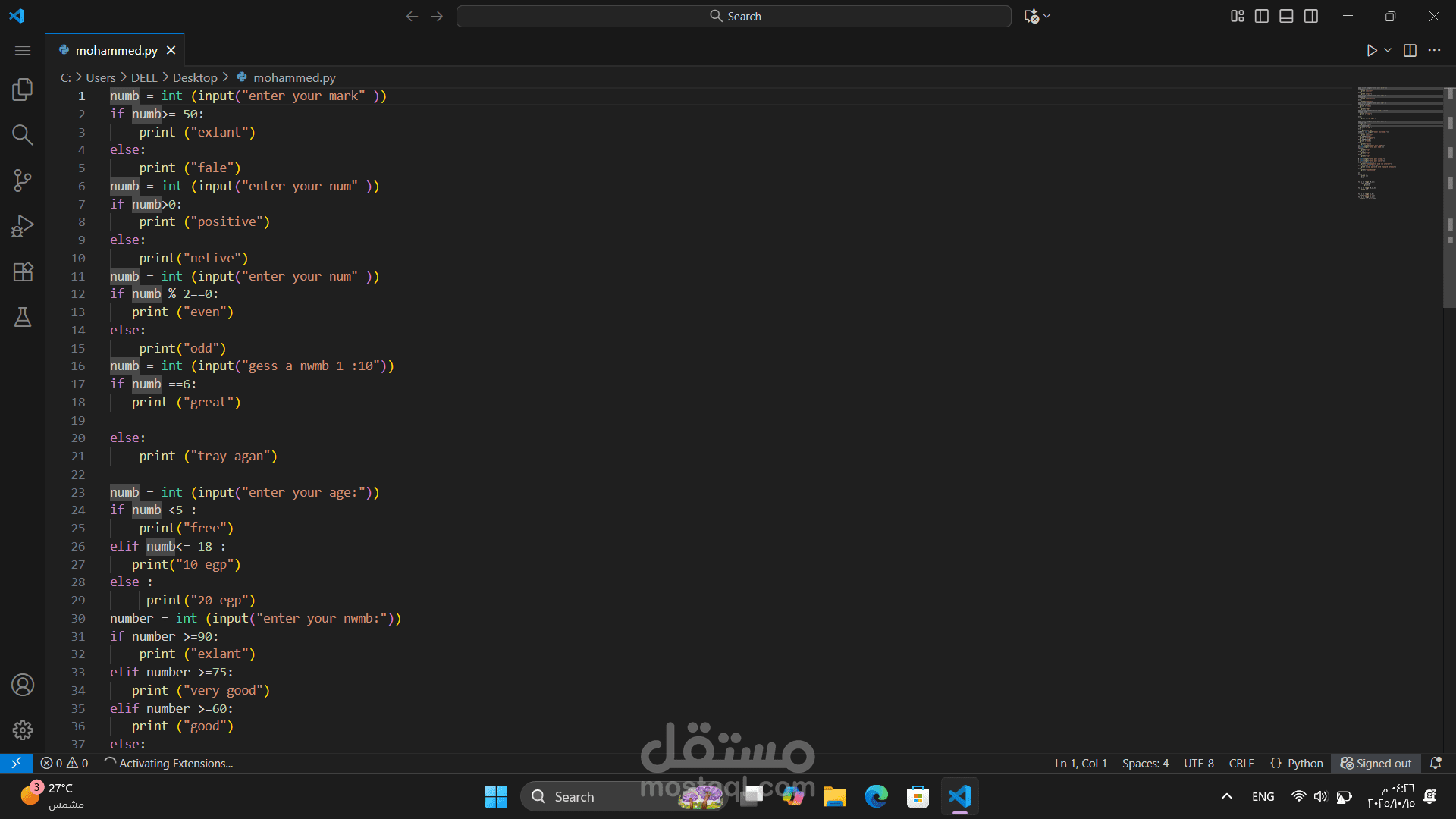The image size is (1456, 819).
Task: Click the editor minimap
Action: coord(1400,144)
